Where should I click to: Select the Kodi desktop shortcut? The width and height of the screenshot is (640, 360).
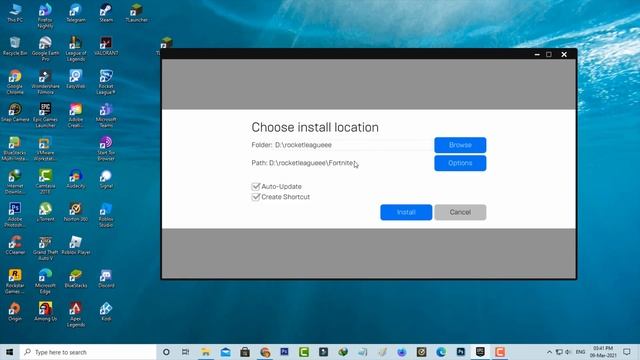[106, 312]
